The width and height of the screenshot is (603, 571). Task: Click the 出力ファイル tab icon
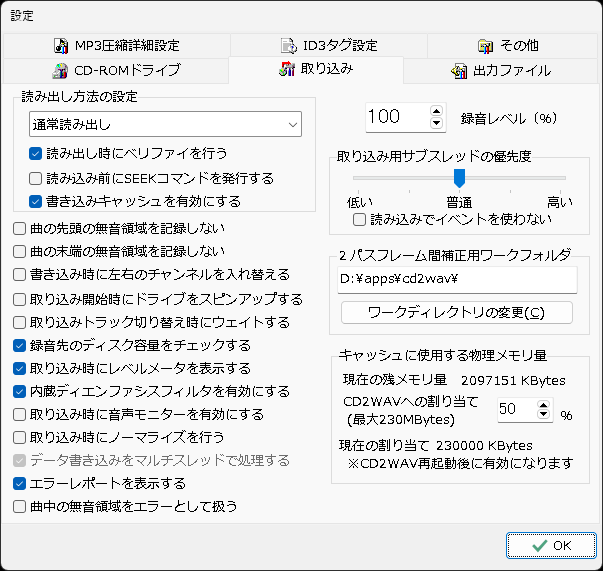459,71
